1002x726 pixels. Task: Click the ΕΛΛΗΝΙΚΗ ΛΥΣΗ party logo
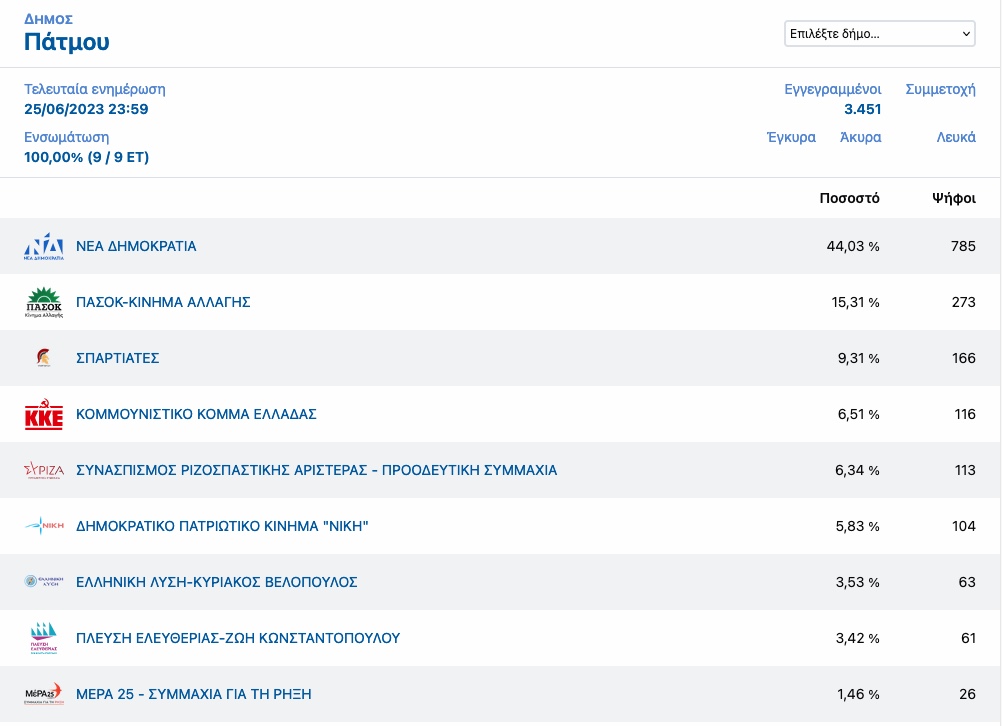pos(44,582)
